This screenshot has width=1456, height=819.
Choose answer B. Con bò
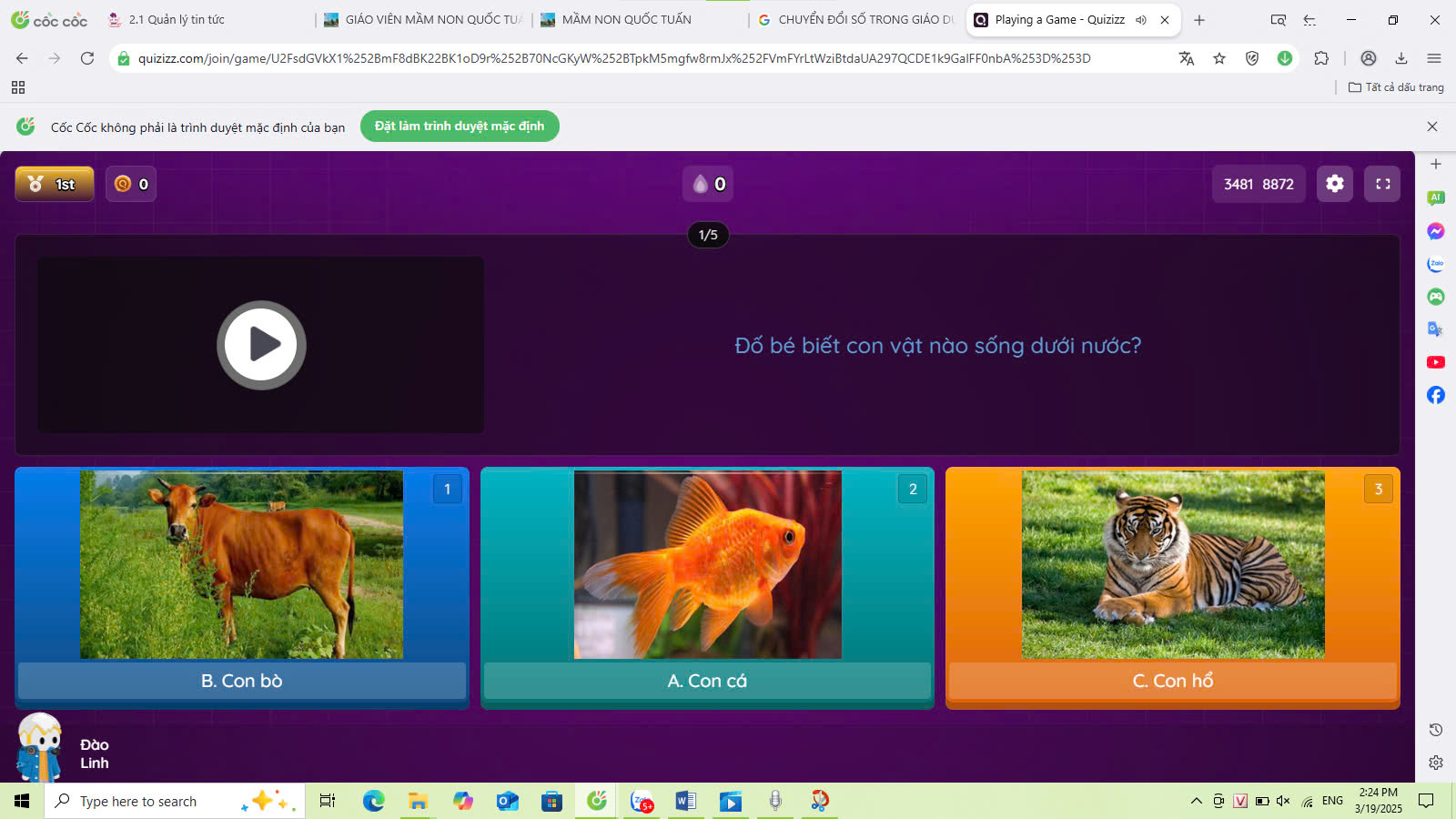tap(242, 681)
